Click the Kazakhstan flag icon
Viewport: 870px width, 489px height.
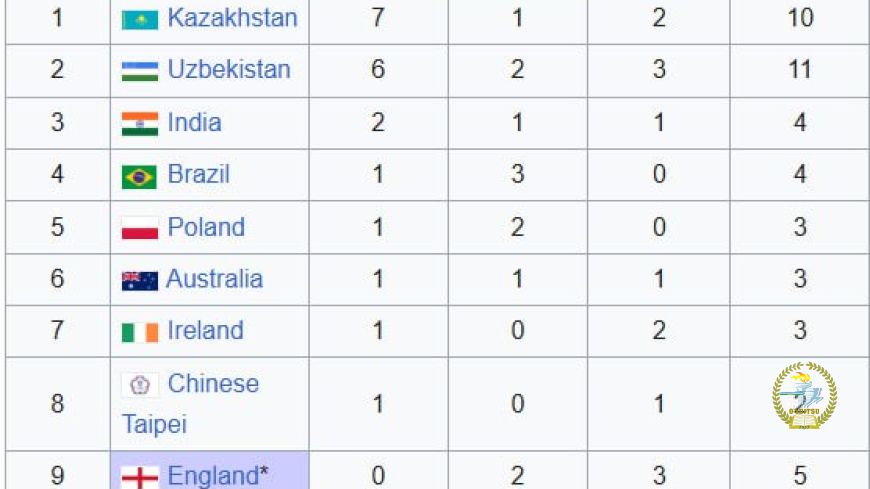pyautogui.click(x=140, y=19)
